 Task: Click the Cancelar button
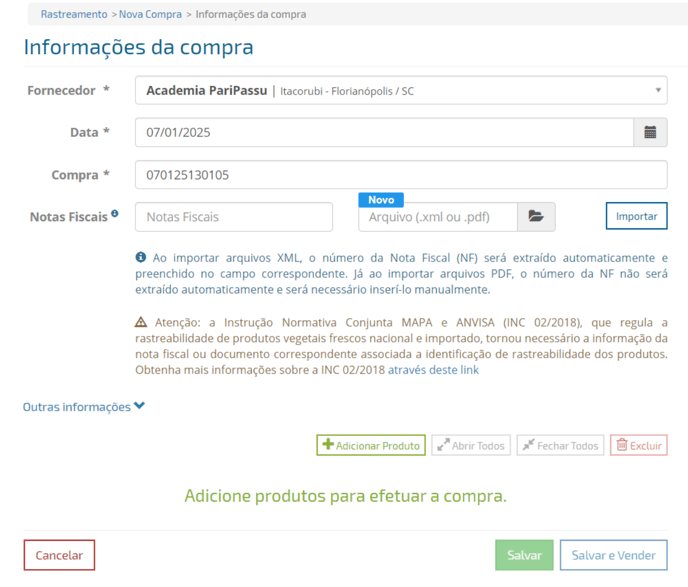click(x=59, y=555)
